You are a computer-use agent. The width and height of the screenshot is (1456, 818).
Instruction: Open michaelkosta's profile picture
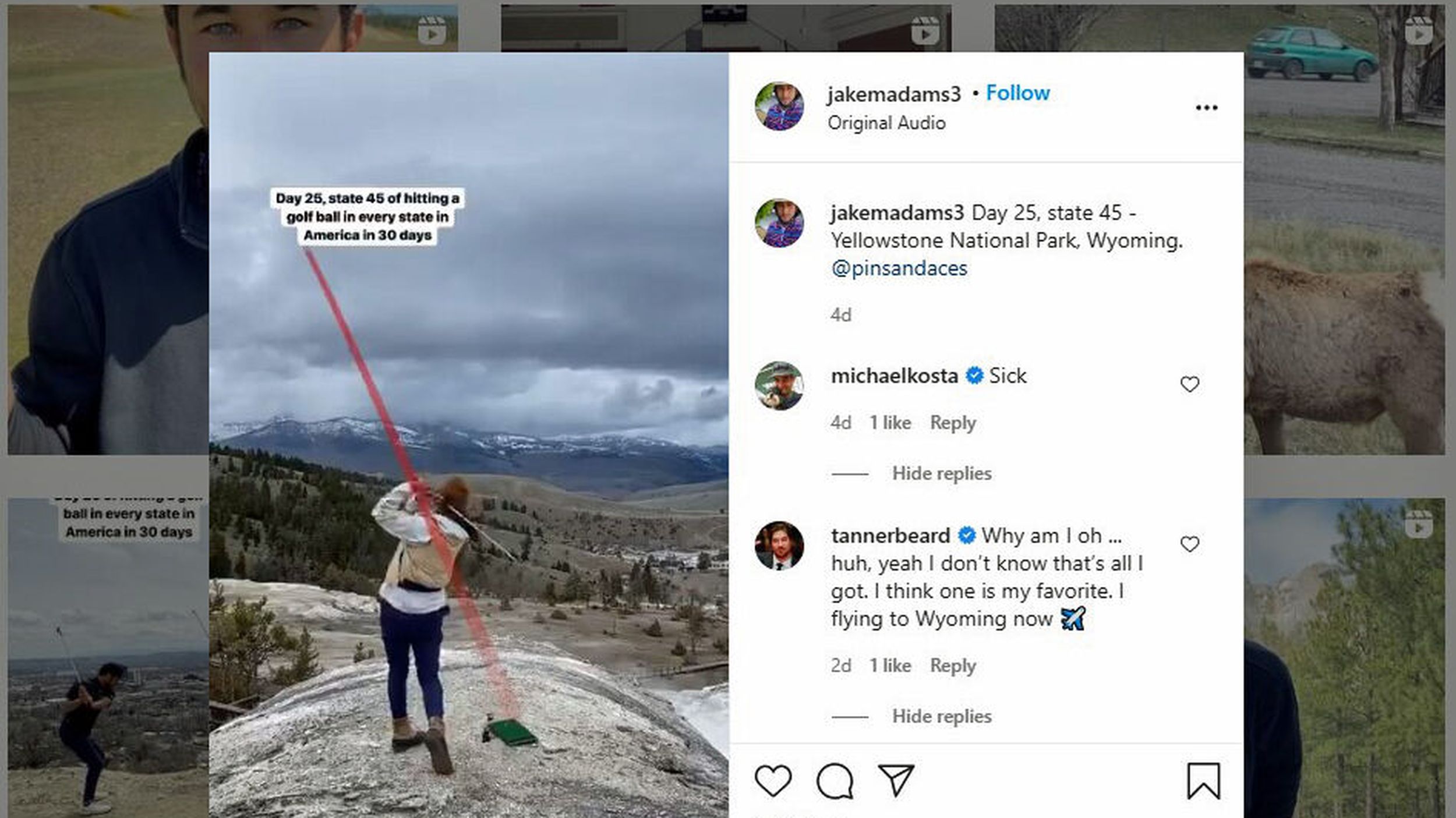tap(779, 385)
